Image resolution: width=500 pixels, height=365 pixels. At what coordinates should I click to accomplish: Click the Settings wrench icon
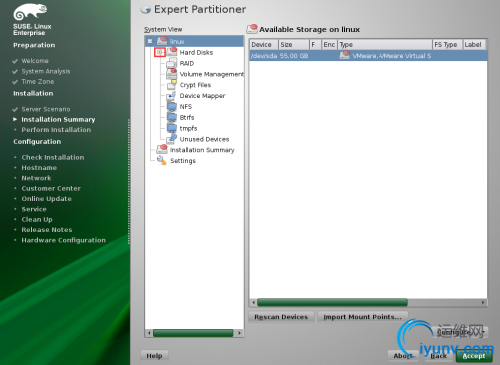click(162, 160)
